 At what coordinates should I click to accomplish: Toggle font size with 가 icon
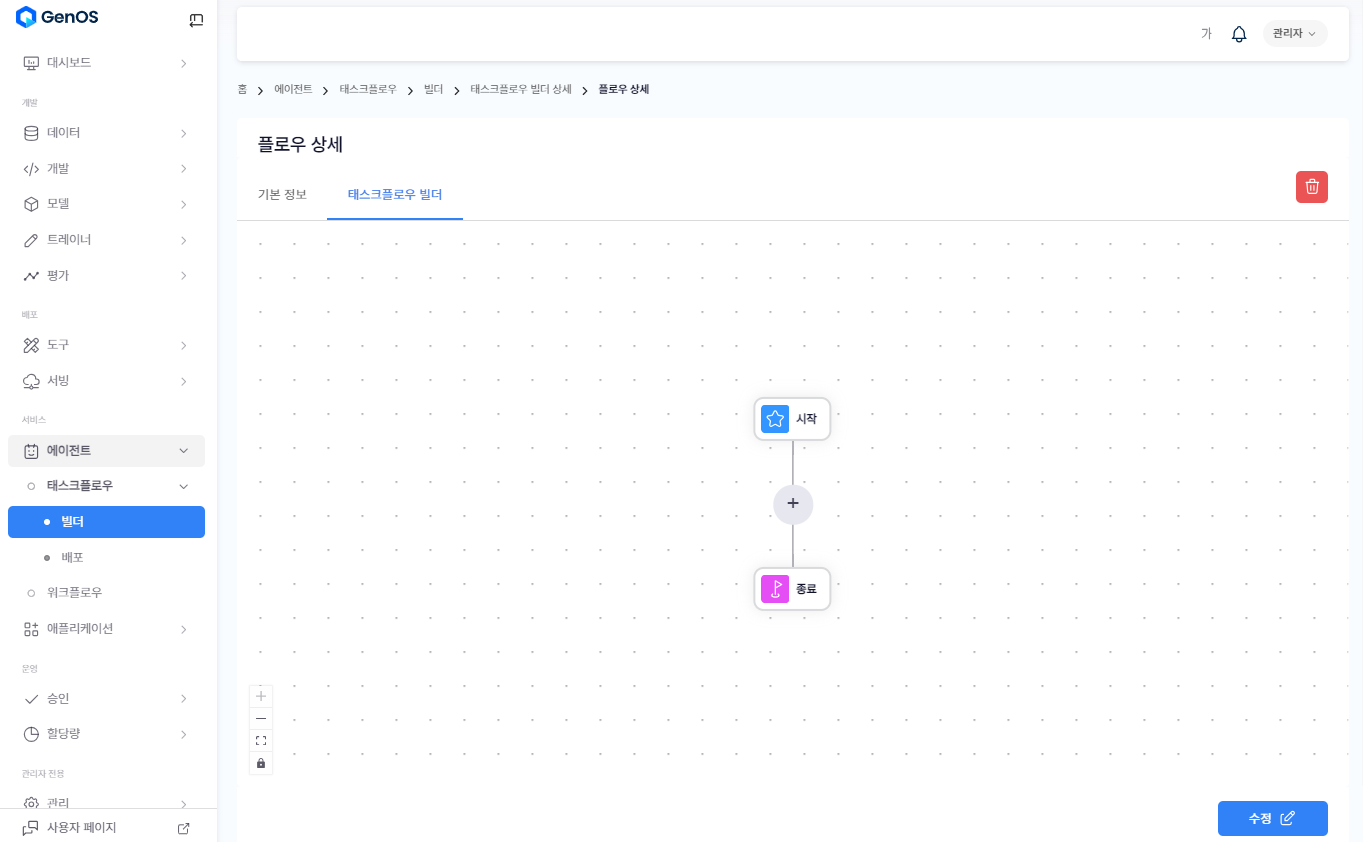click(1206, 34)
